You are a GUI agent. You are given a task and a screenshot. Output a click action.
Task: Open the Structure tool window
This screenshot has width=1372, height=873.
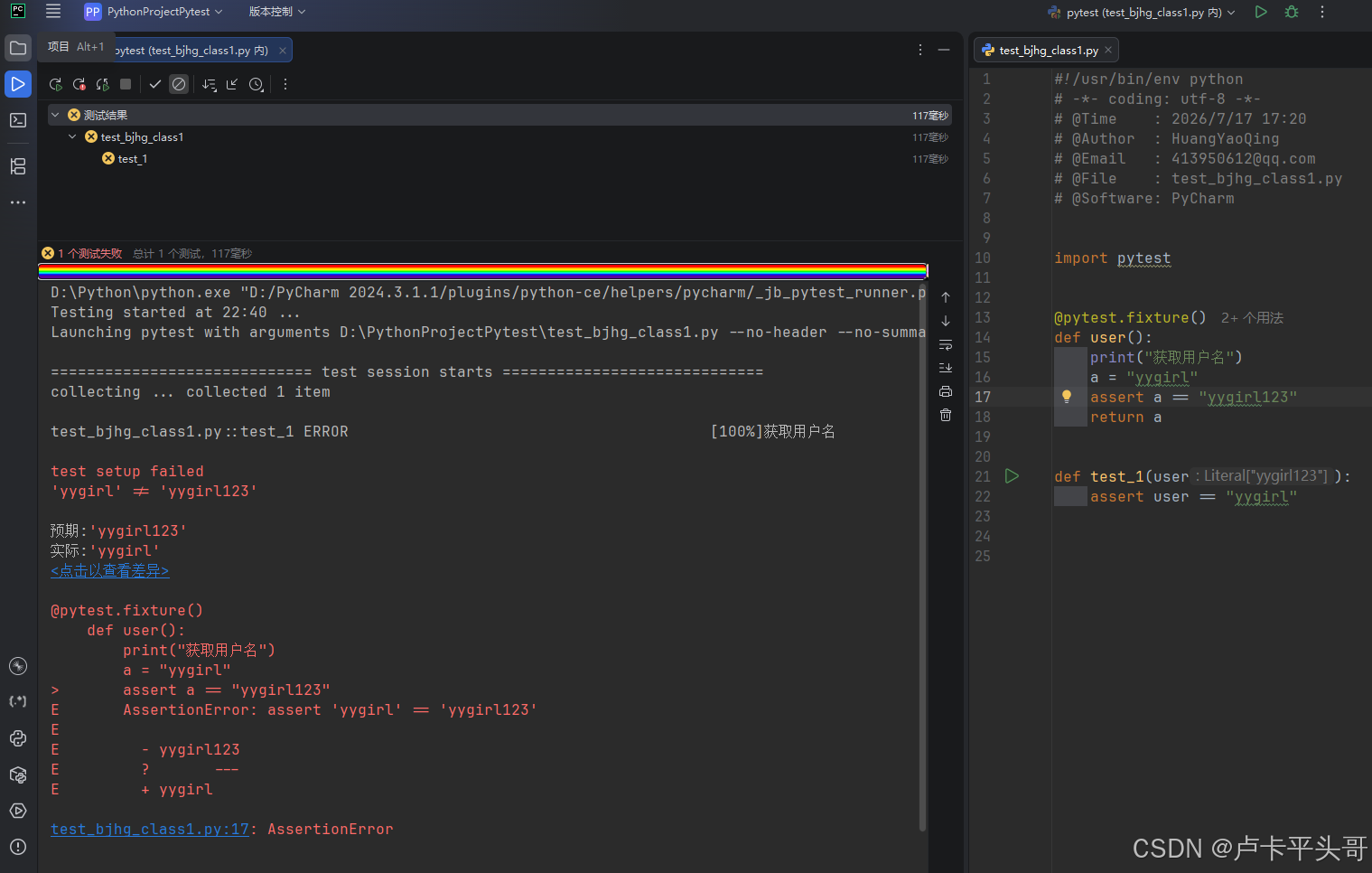tap(18, 166)
